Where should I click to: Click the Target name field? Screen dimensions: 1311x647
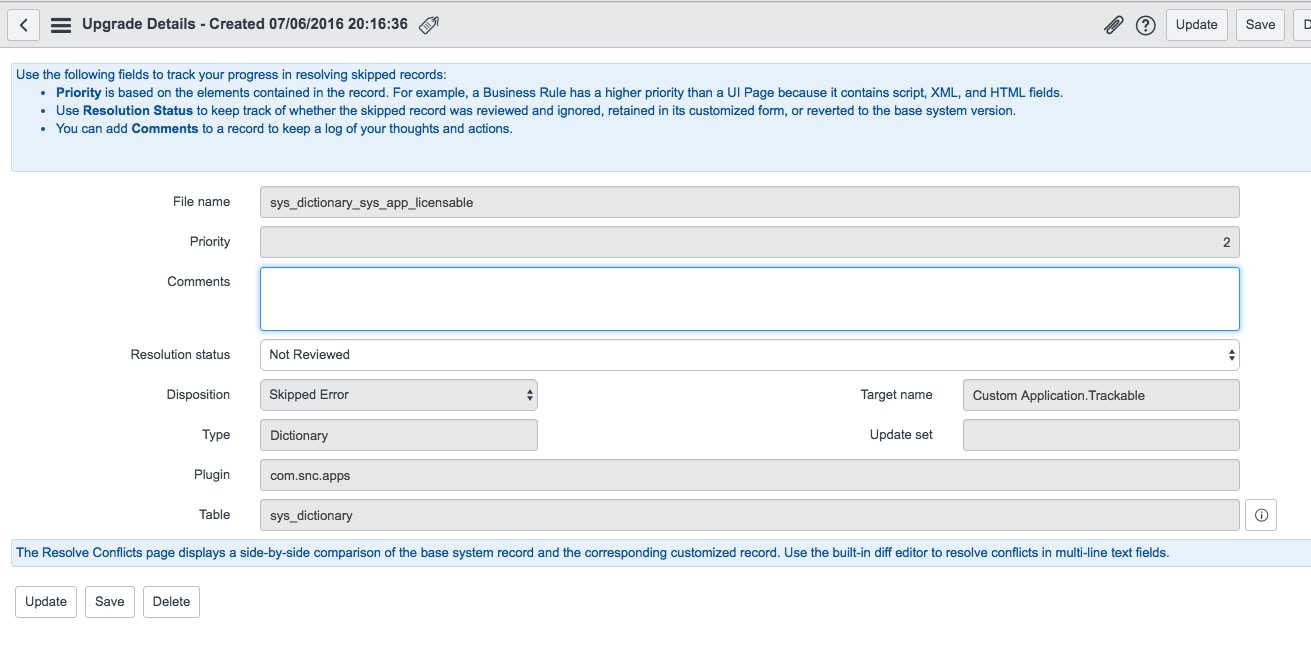tap(1100, 394)
